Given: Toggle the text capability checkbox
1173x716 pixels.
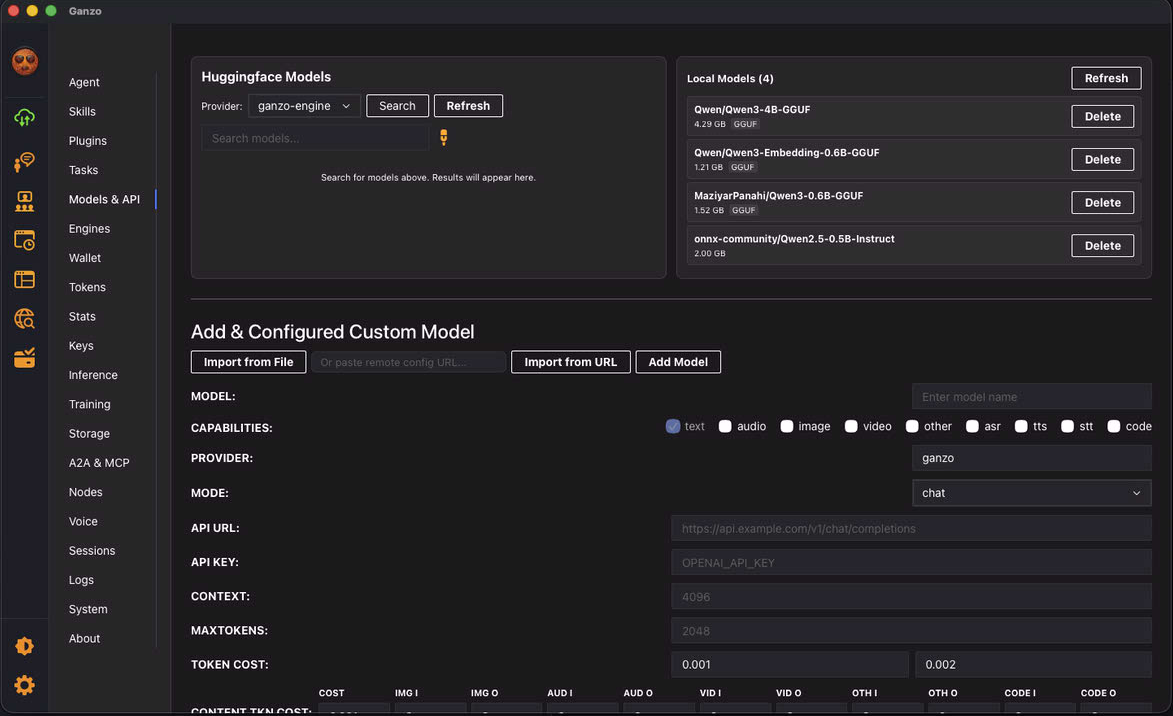Looking at the screenshot, I should click(673, 426).
